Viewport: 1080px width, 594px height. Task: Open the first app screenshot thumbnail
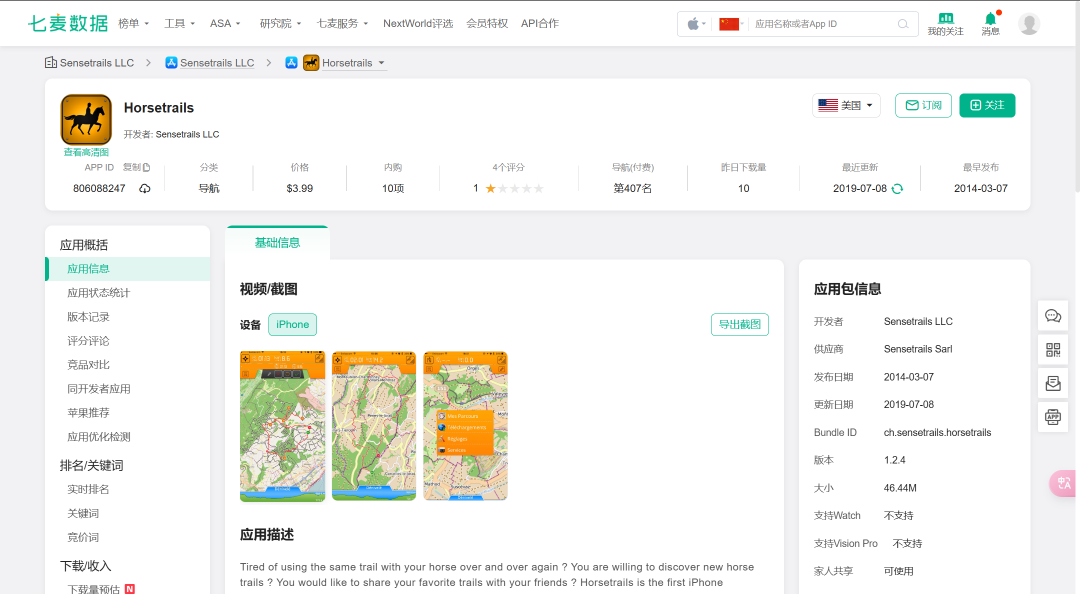coord(282,426)
